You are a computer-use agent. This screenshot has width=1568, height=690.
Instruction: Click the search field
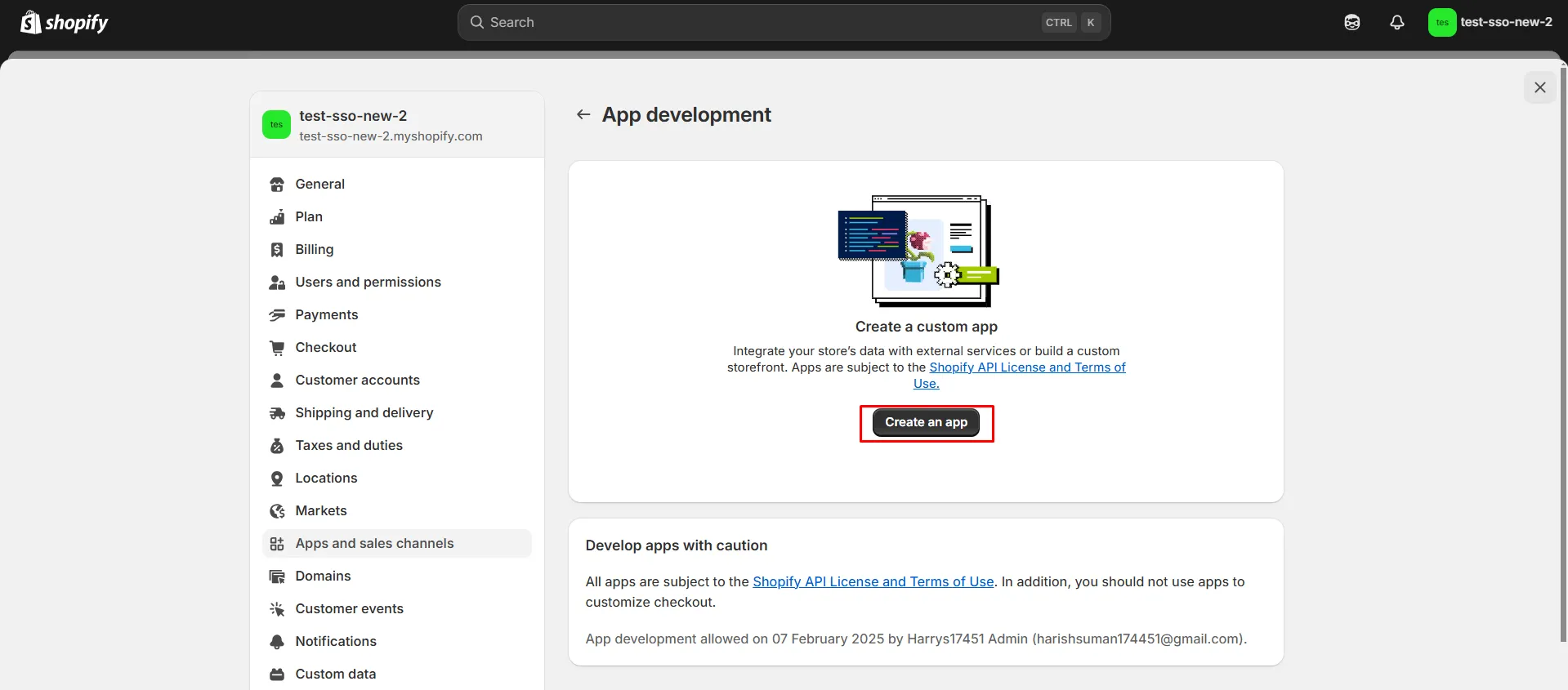pyautogui.click(x=784, y=23)
